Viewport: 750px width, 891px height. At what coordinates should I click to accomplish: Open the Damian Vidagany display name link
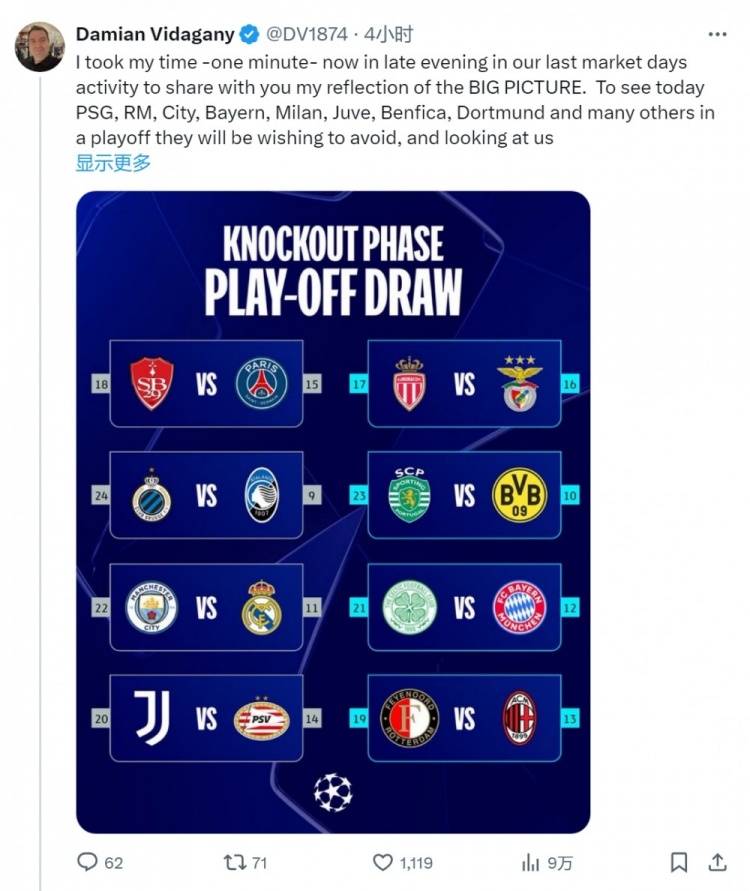click(155, 35)
